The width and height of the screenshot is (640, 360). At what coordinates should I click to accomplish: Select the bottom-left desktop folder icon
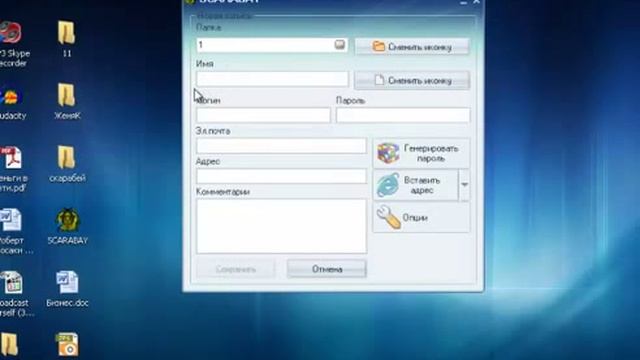[9, 345]
